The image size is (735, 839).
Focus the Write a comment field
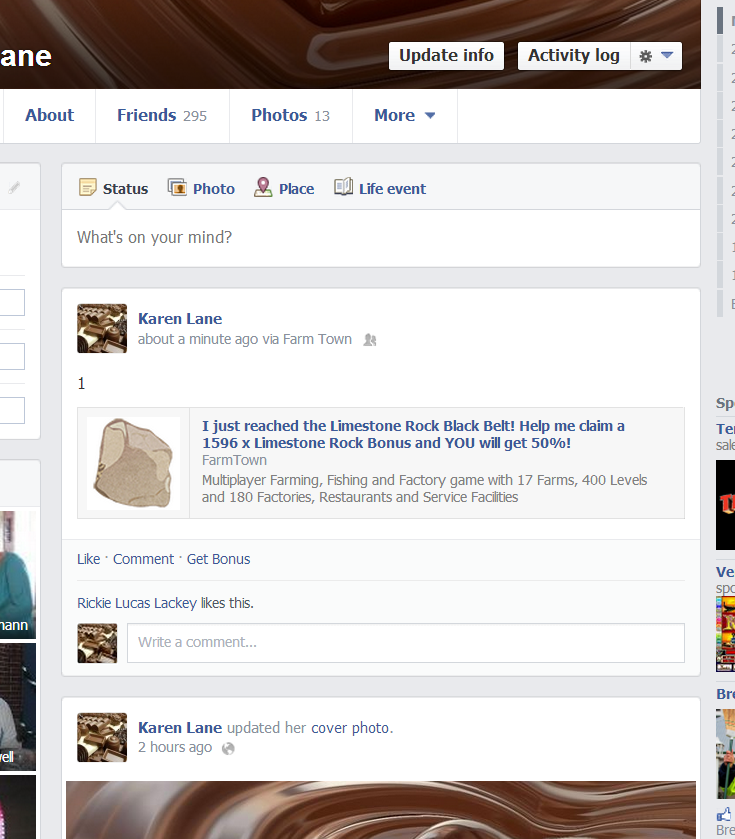click(x=405, y=643)
